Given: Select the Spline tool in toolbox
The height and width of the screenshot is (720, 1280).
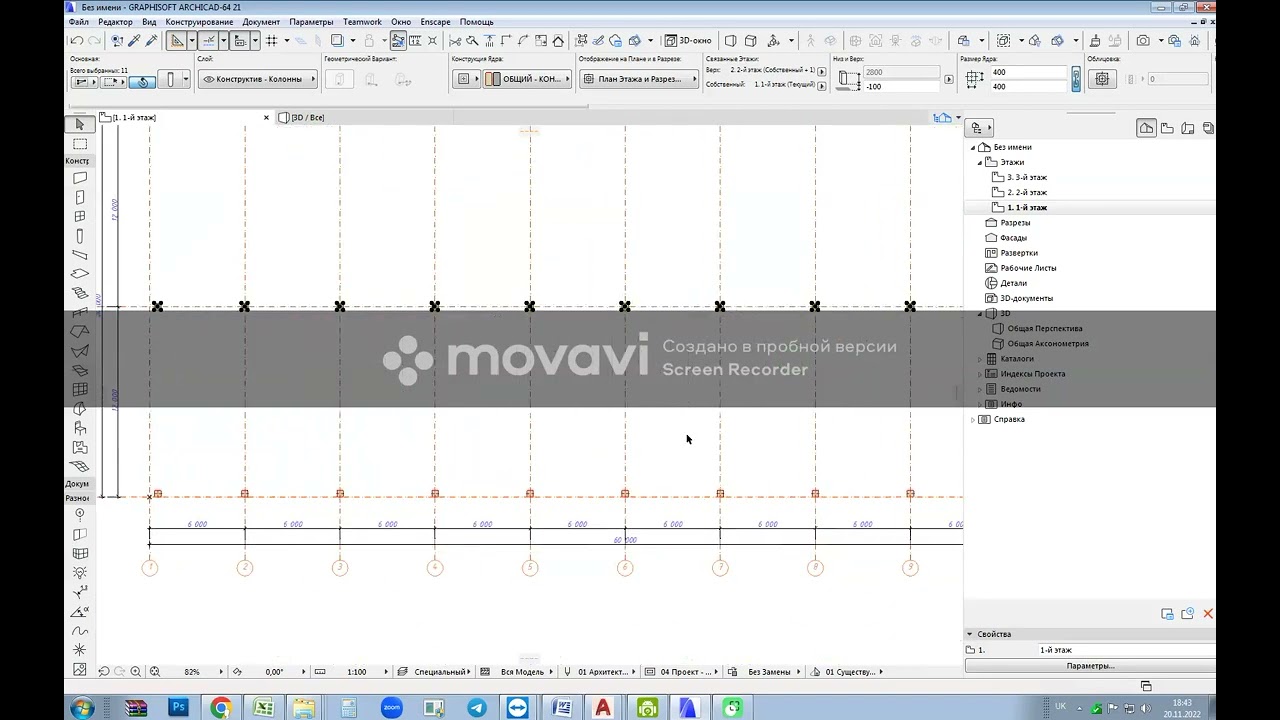Looking at the screenshot, I should click(x=79, y=631).
